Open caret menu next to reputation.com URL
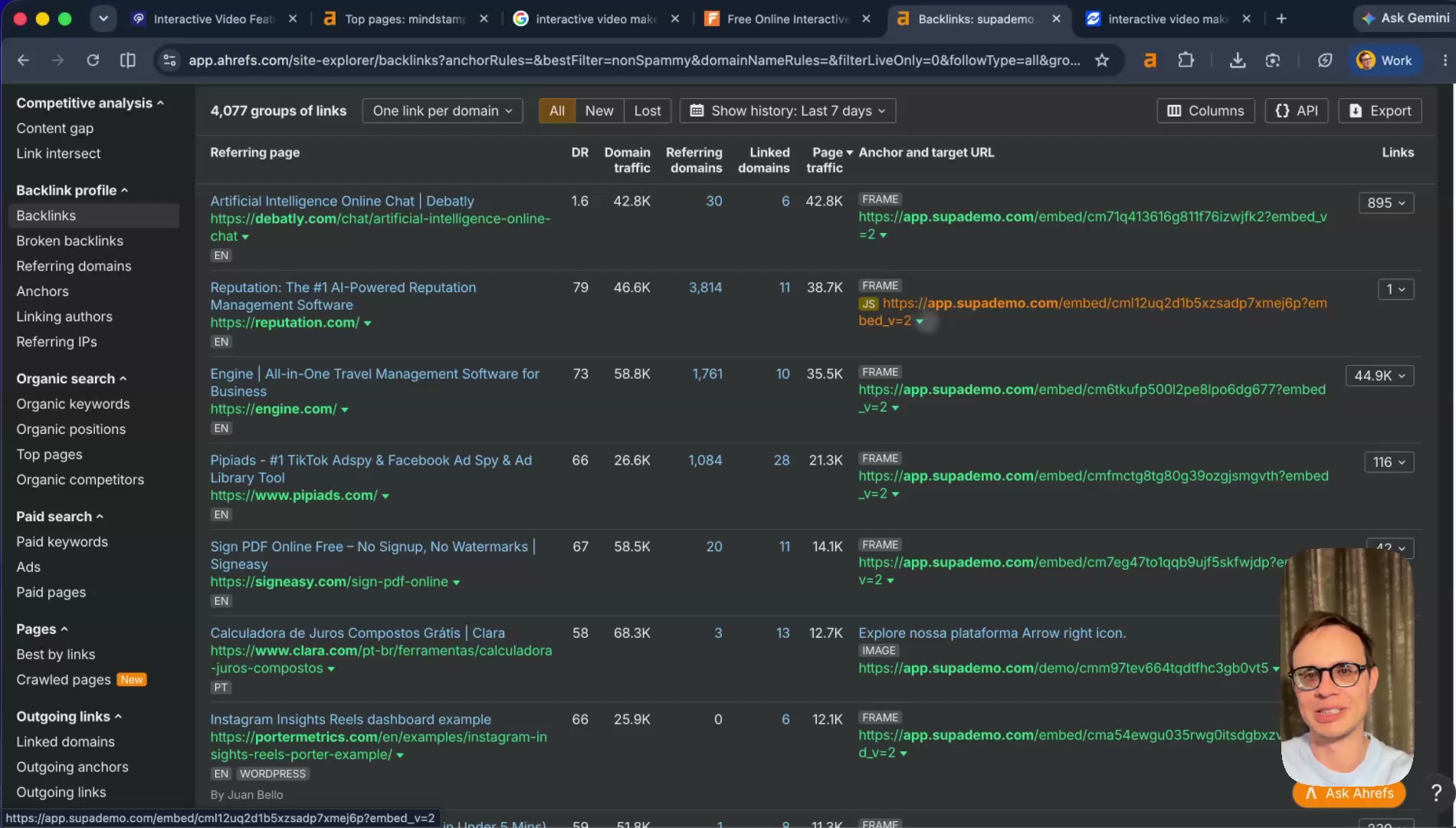The width and height of the screenshot is (1456, 828). tap(368, 324)
